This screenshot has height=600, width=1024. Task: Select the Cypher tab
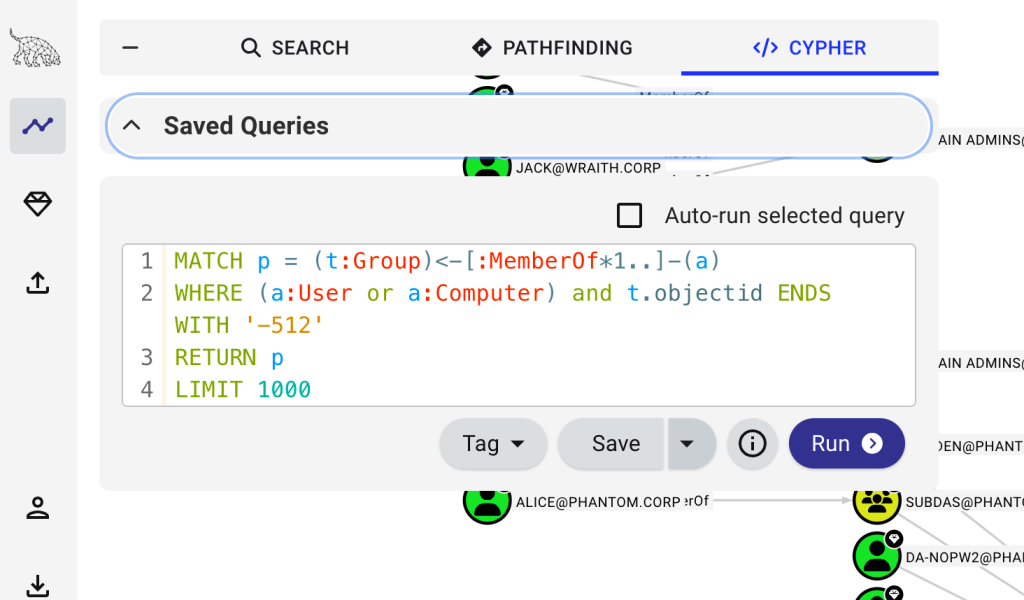(810, 48)
